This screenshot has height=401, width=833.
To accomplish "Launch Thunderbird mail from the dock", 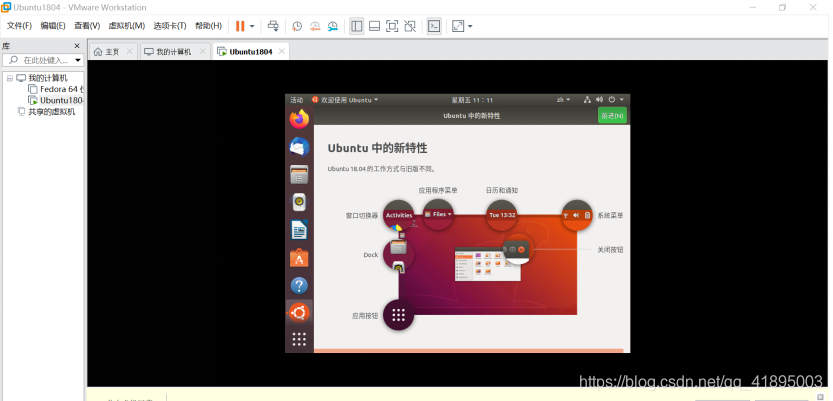I will [299, 147].
